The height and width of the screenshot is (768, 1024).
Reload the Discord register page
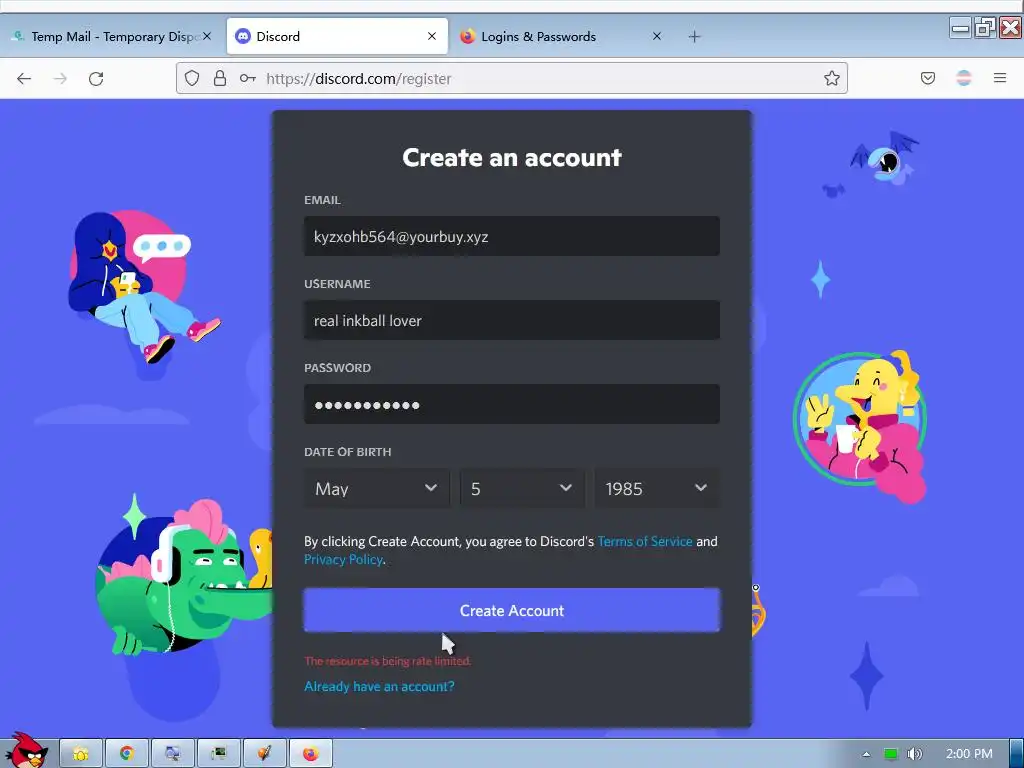[x=96, y=79]
